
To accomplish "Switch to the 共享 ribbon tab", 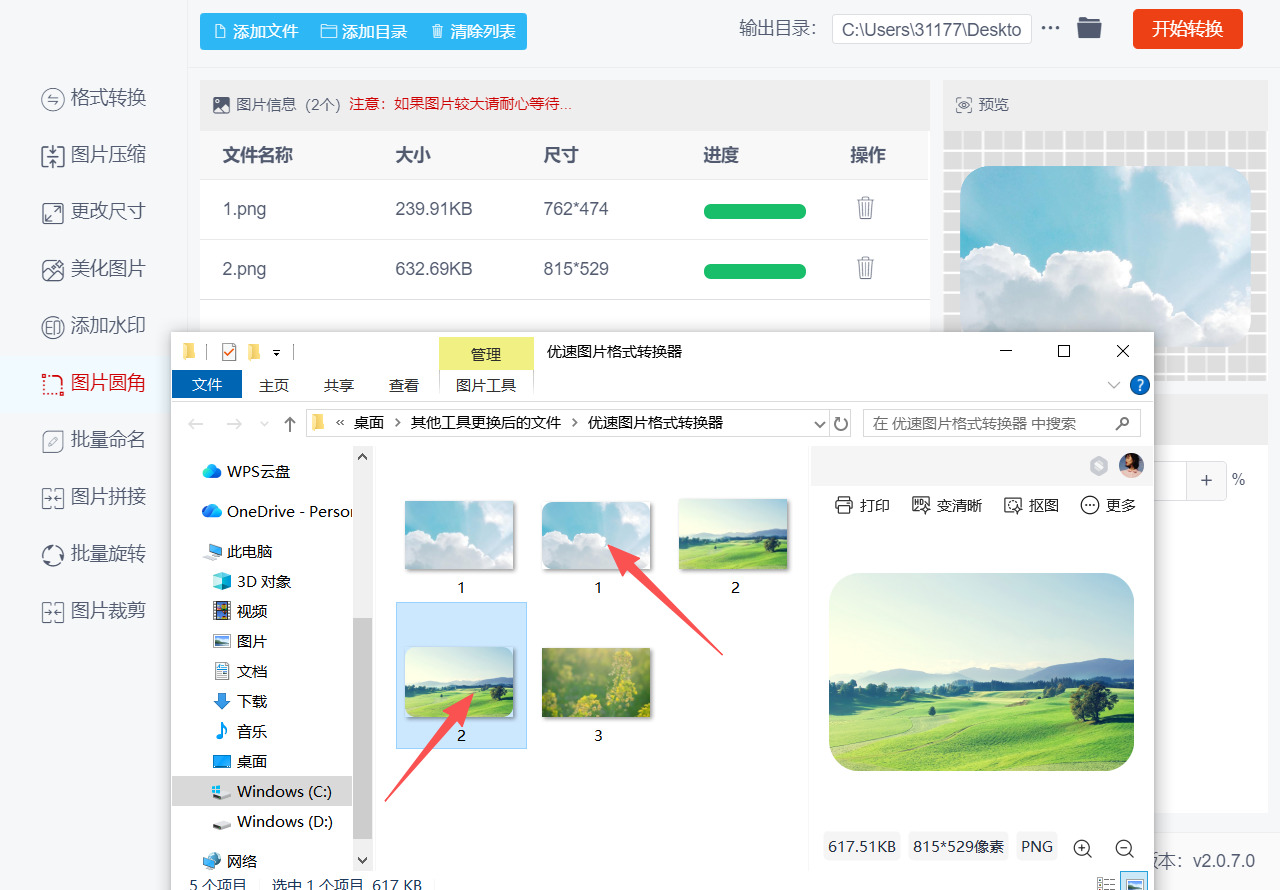I will [x=339, y=385].
